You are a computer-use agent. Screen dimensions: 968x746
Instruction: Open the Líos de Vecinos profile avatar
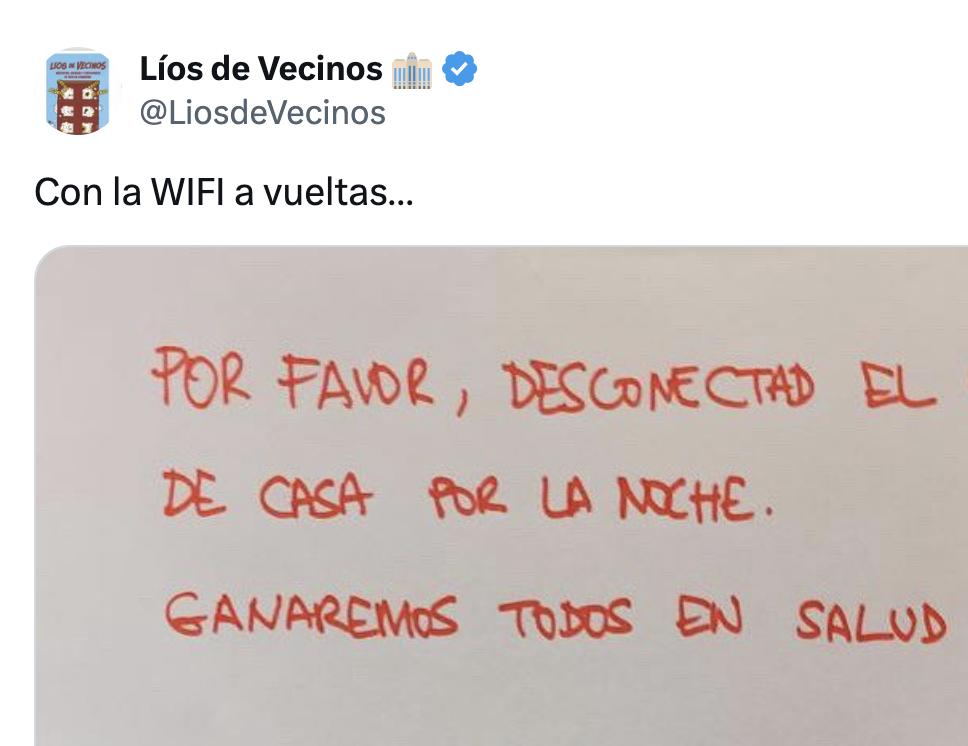click(78, 92)
